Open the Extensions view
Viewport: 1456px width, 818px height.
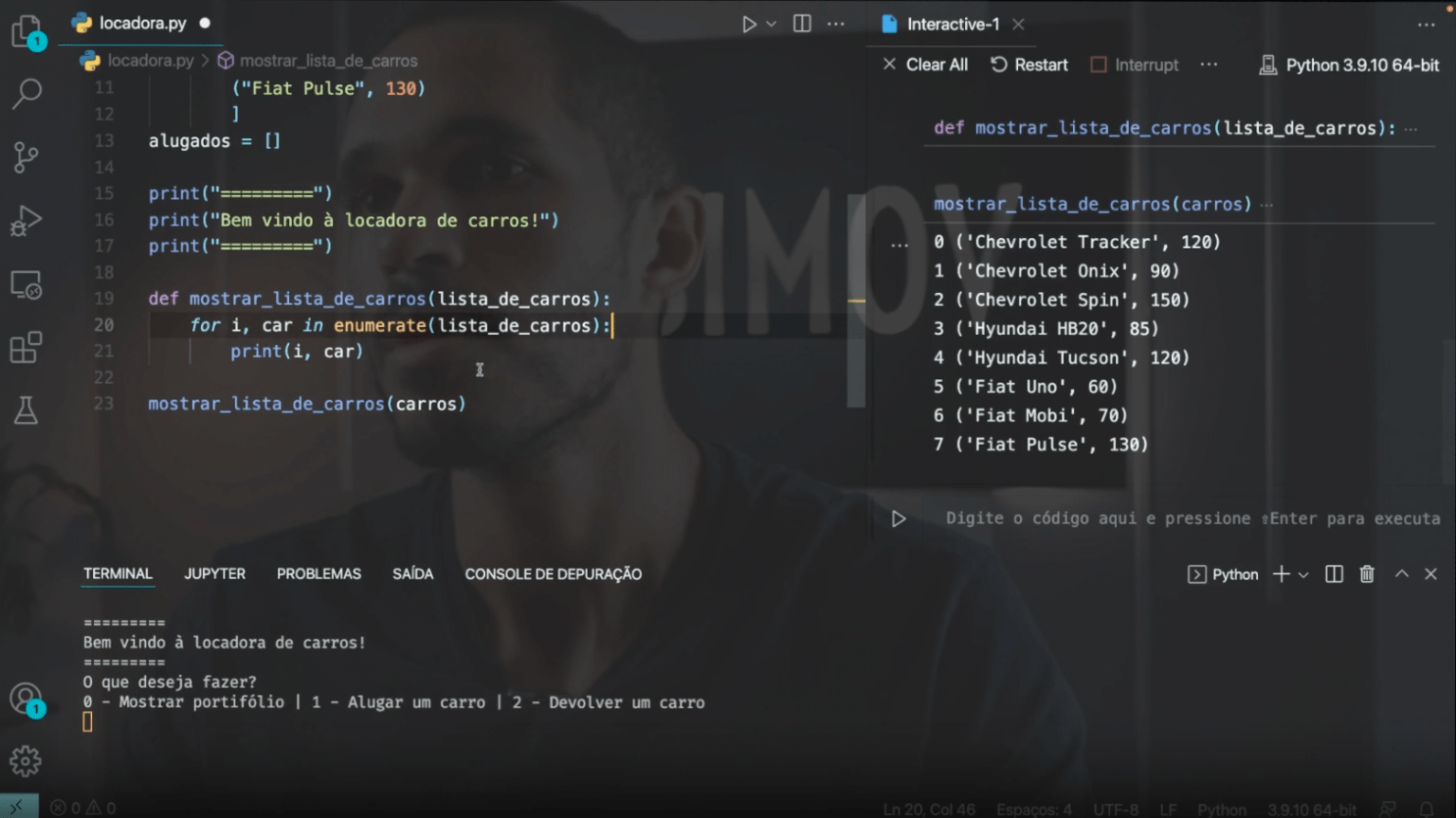pyautogui.click(x=26, y=347)
